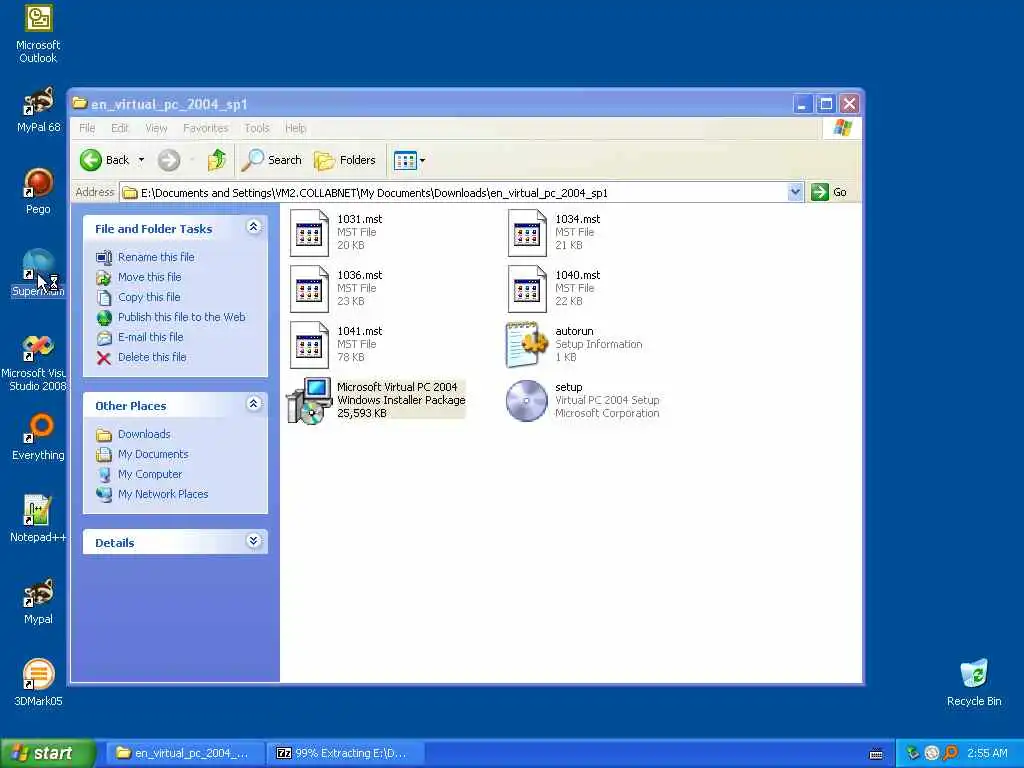Open the Favorites menu
The width and height of the screenshot is (1024, 768).
(206, 128)
